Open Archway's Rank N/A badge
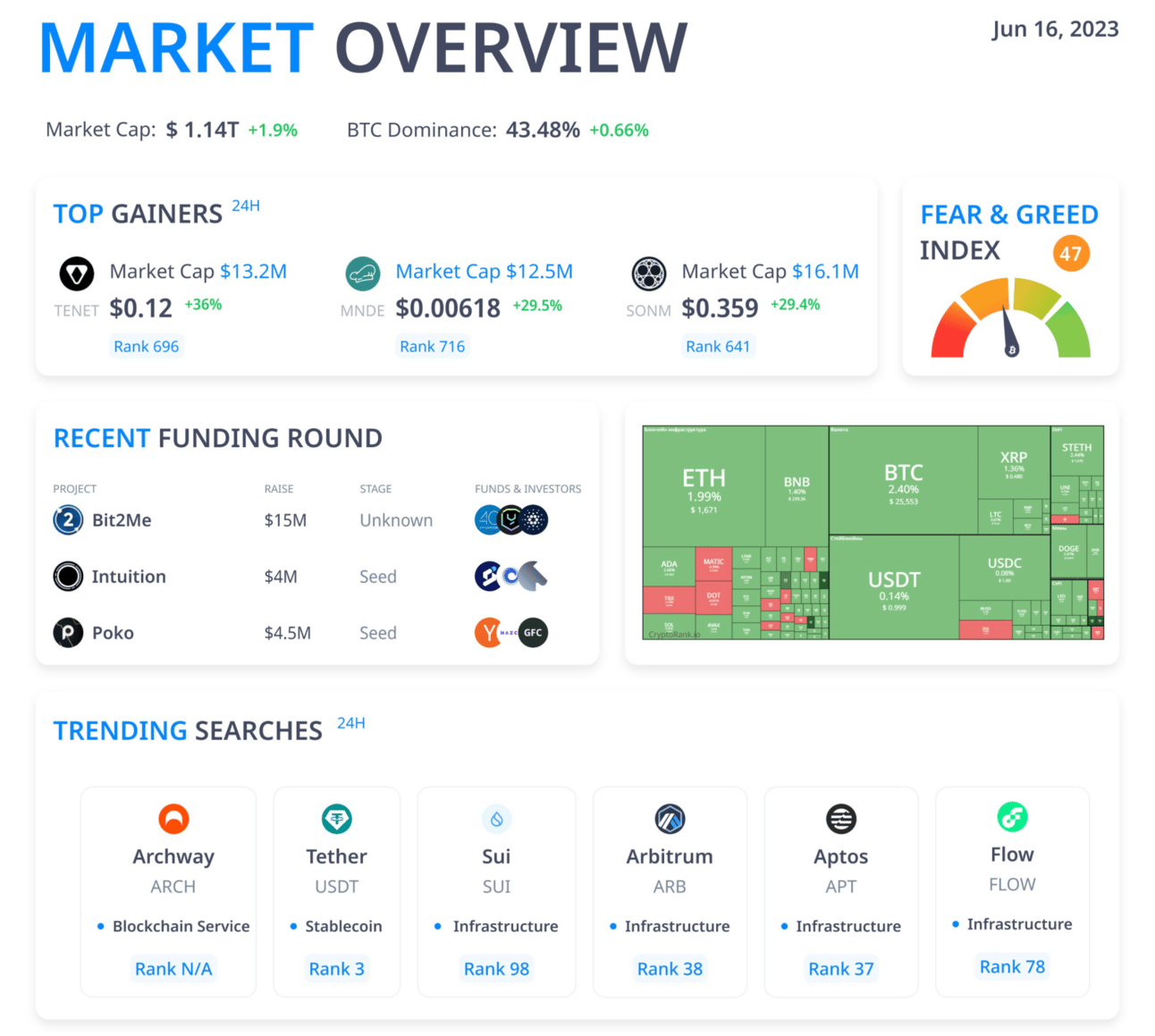Image resolution: width=1155 pixels, height=1036 pixels. [173, 968]
